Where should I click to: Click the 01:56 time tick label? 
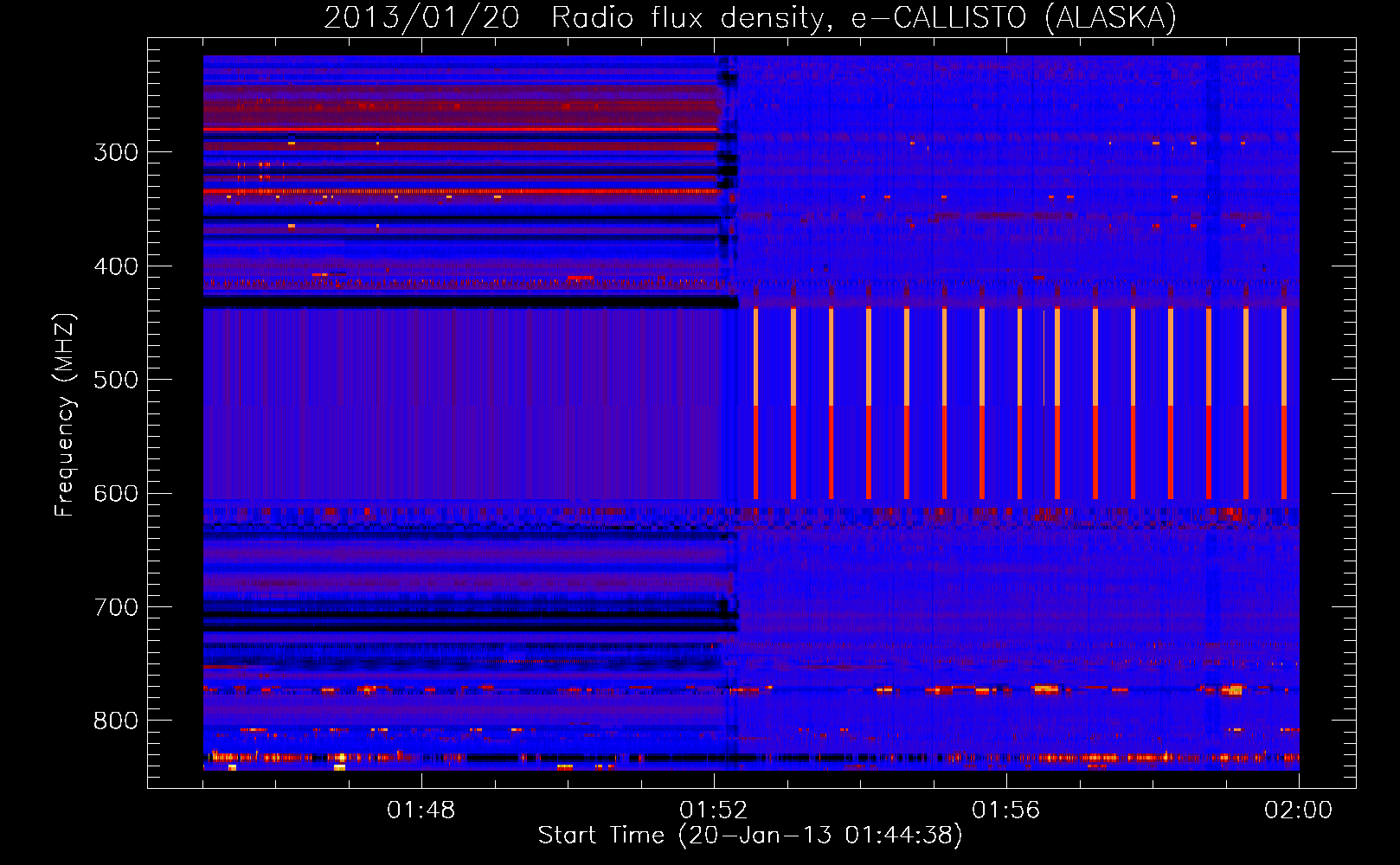click(x=1005, y=811)
